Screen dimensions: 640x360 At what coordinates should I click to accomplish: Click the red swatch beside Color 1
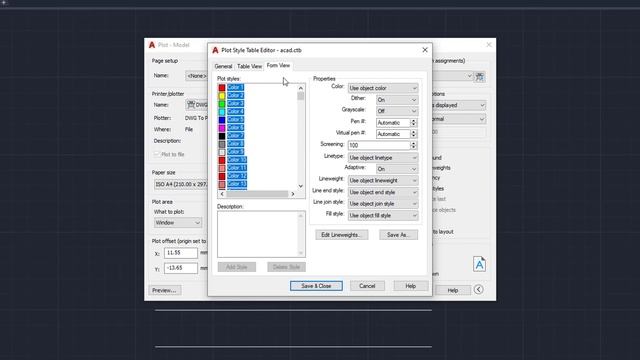pyautogui.click(x=222, y=88)
